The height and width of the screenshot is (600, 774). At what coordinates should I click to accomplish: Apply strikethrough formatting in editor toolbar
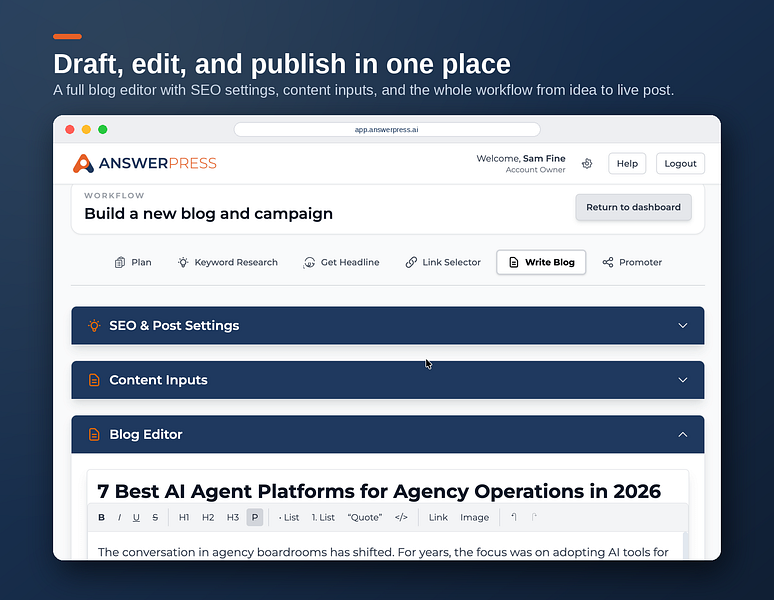[x=155, y=517]
